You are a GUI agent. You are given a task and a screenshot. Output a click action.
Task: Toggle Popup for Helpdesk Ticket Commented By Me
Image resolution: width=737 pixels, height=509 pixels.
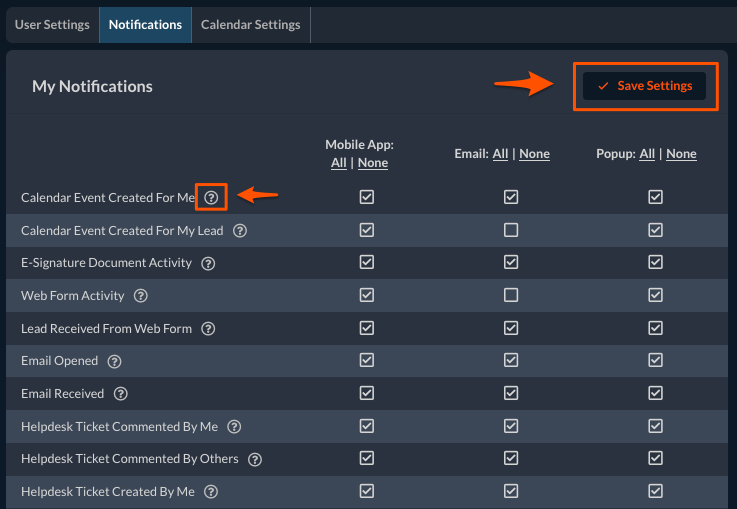click(655, 426)
